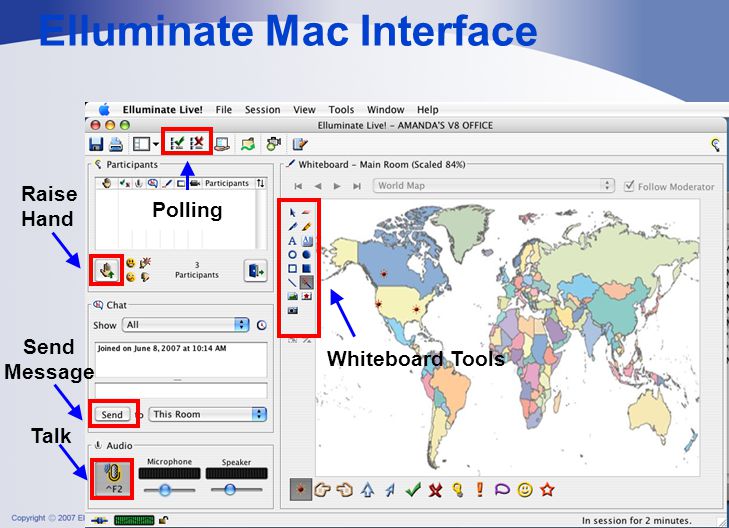Select the hollow ellipse tool
The height and width of the screenshot is (528, 729).
[x=292, y=255]
